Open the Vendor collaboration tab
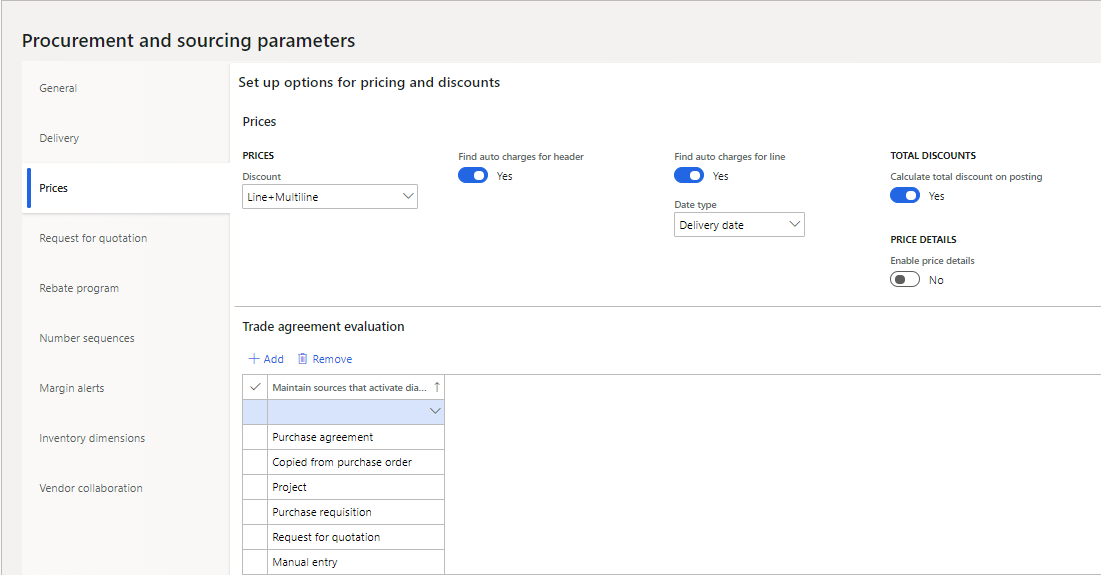 [x=91, y=488]
